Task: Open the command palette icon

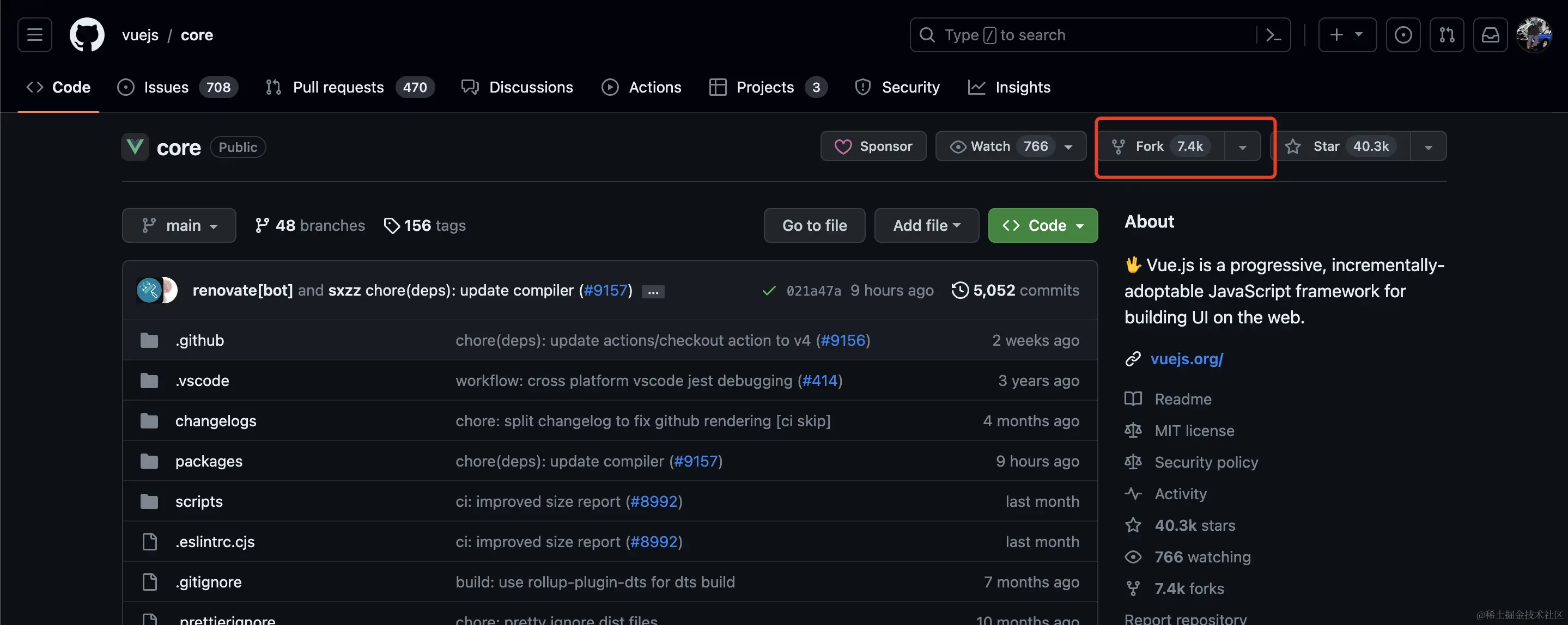Action: [1273, 35]
